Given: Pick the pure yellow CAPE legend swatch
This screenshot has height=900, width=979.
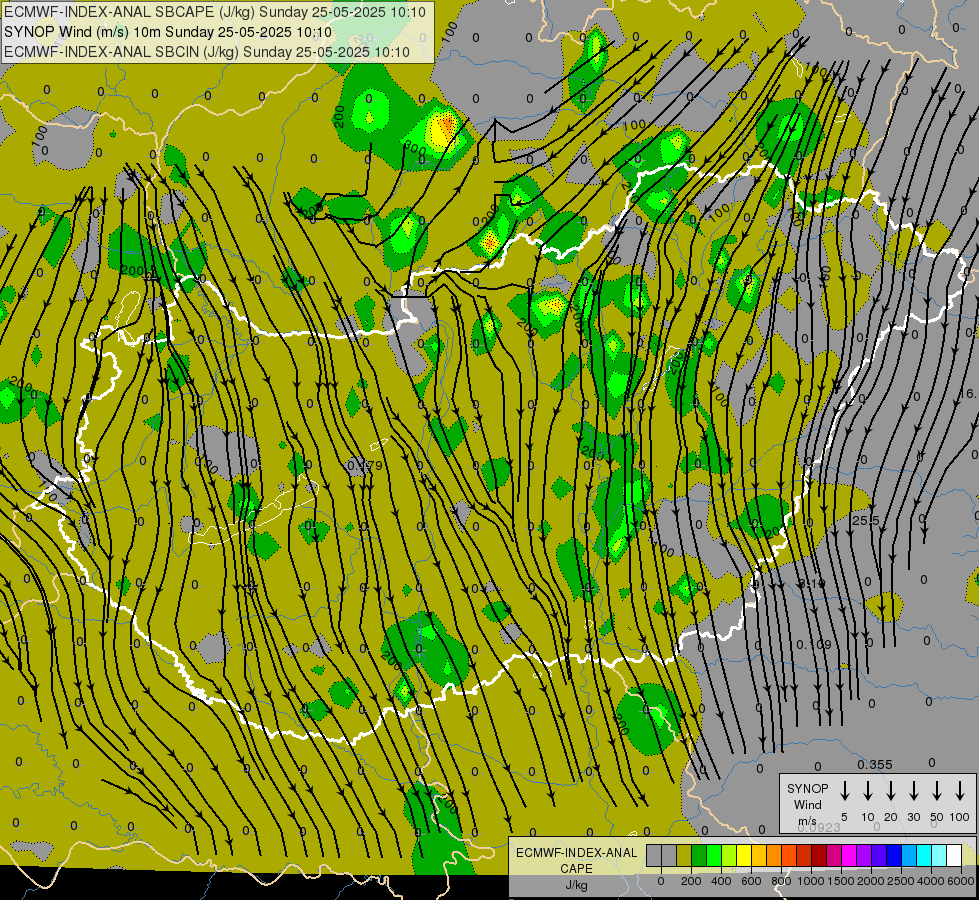Looking at the screenshot, I should [x=744, y=856].
